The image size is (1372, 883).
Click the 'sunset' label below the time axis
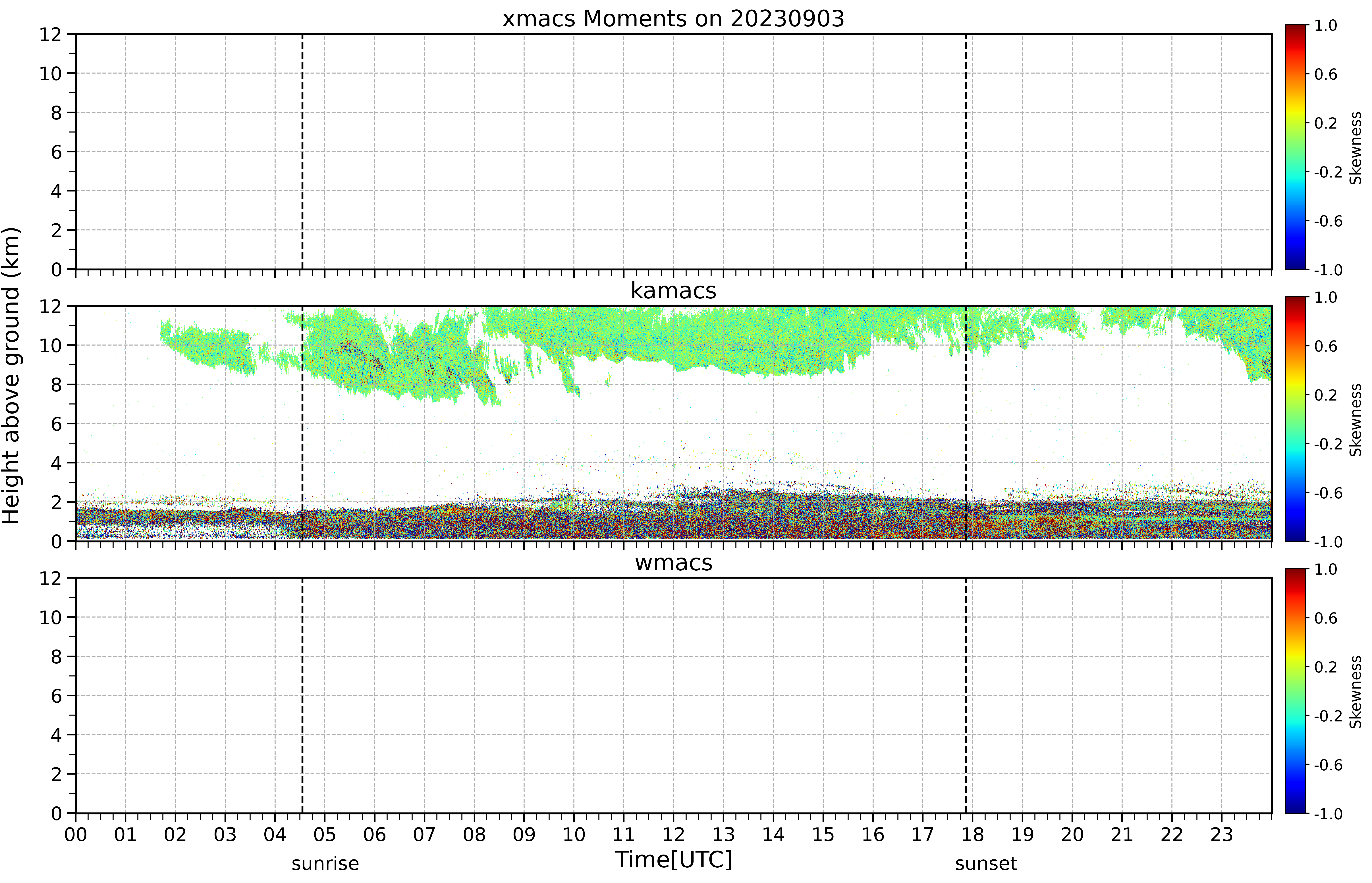[x=986, y=863]
